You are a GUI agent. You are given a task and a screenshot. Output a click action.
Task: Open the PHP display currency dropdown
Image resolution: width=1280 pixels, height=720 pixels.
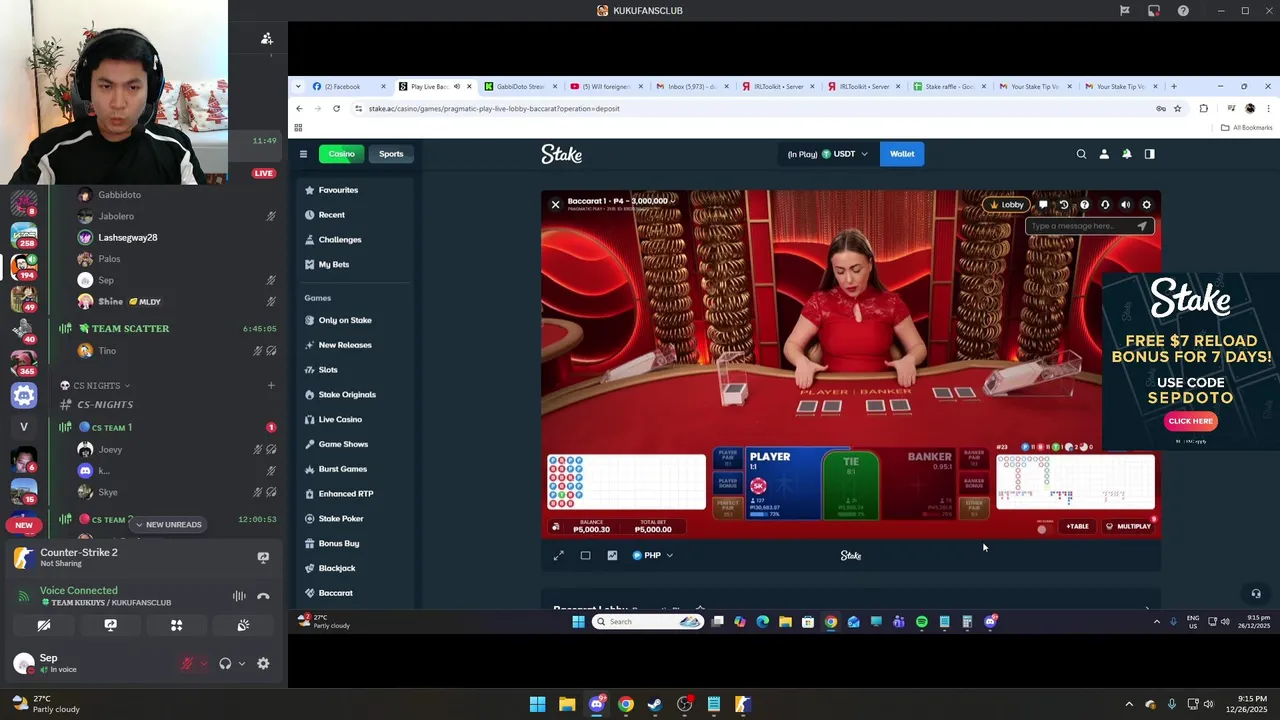coord(653,555)
